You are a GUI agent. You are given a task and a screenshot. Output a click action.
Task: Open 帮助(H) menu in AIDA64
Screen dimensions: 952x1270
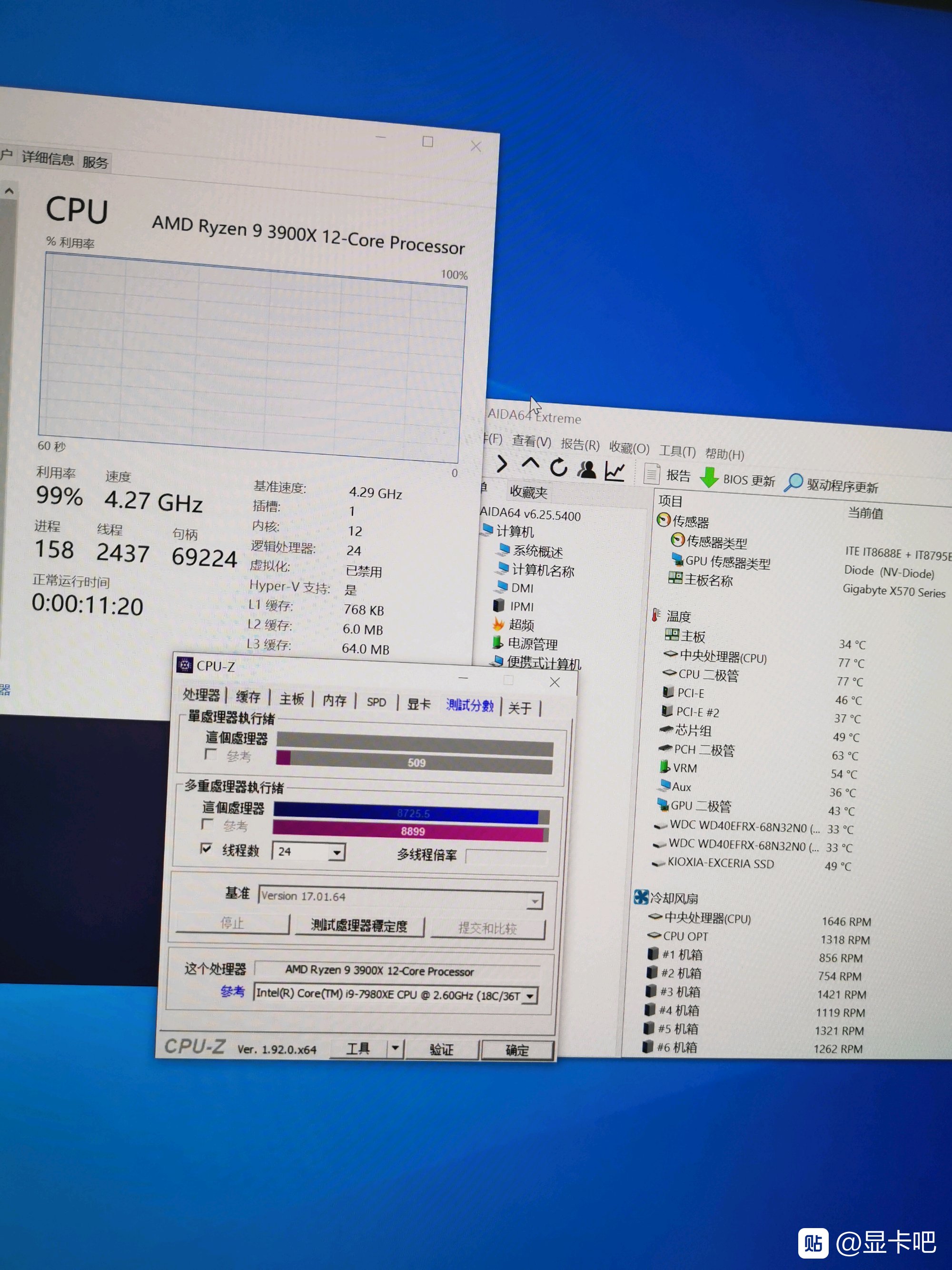725,454
